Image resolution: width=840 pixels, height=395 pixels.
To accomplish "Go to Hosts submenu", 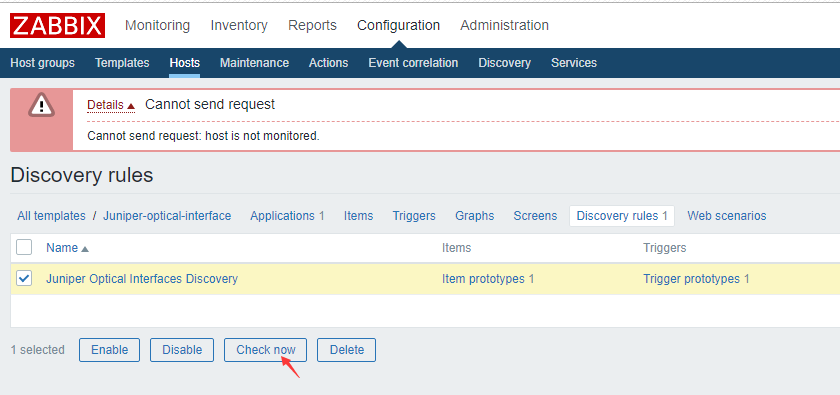I will (185, 63).
